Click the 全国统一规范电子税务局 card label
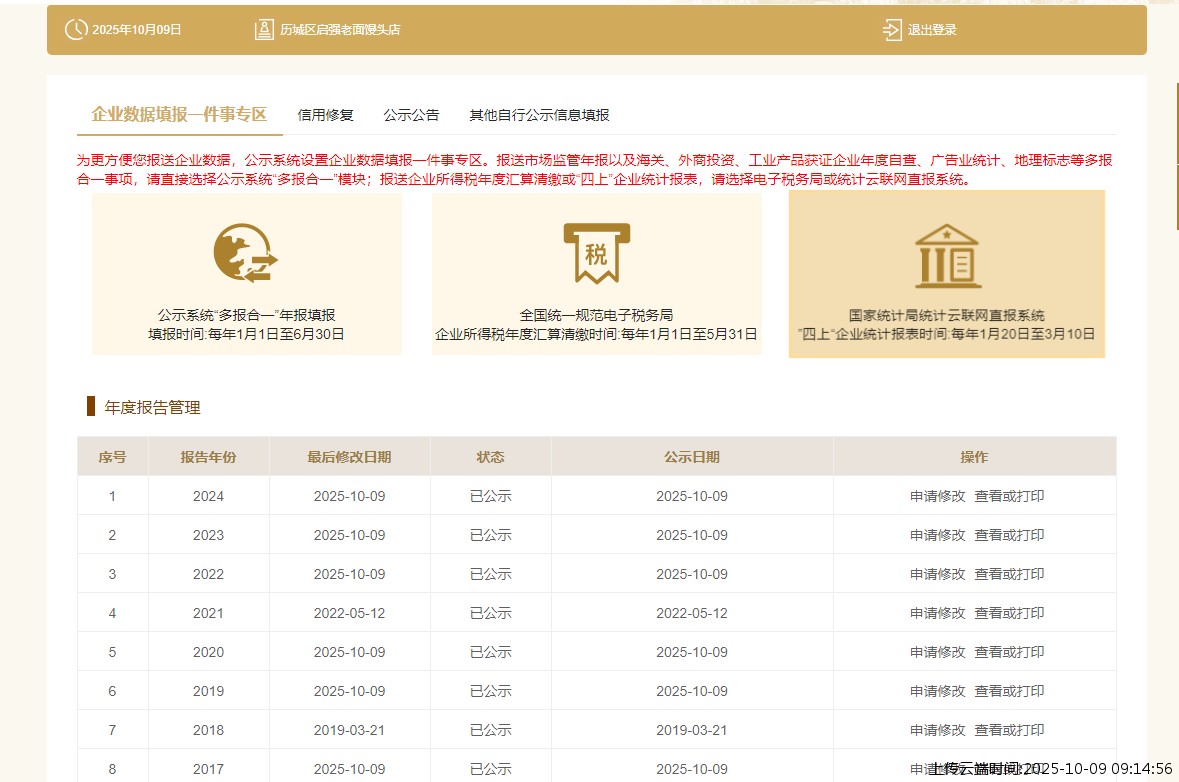Image resolution: width=1179 pixels, height=782 pixels. point(596,315)
